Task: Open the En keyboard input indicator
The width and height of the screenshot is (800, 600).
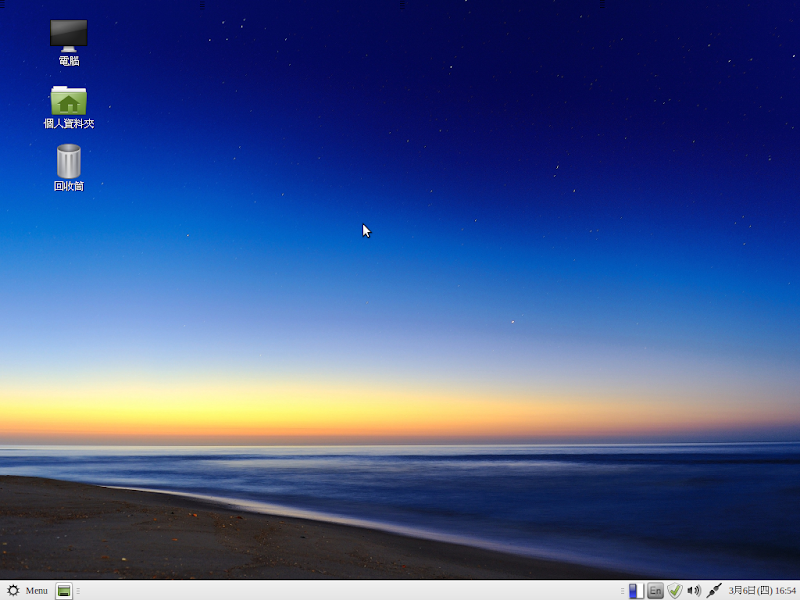Action: click(655, 591)
